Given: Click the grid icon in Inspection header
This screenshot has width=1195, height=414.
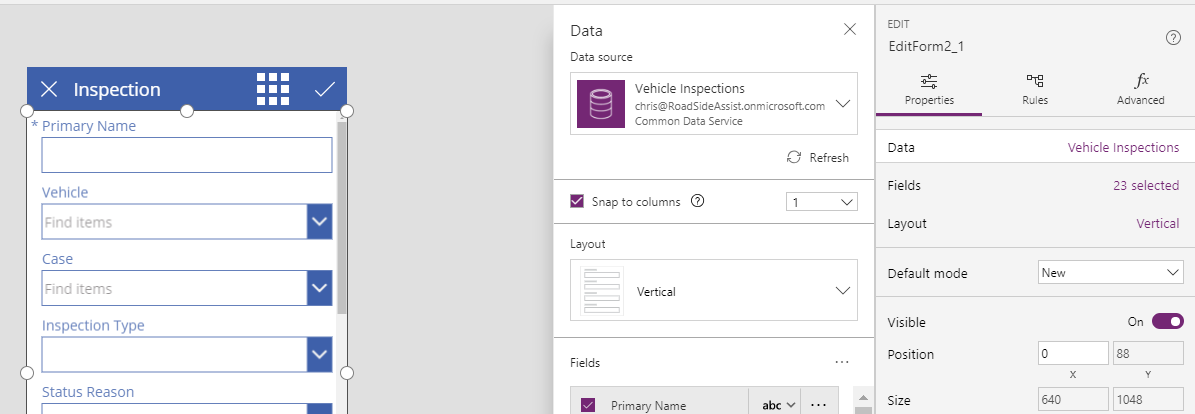Looking at the screenshot, I should pos(273,89).
